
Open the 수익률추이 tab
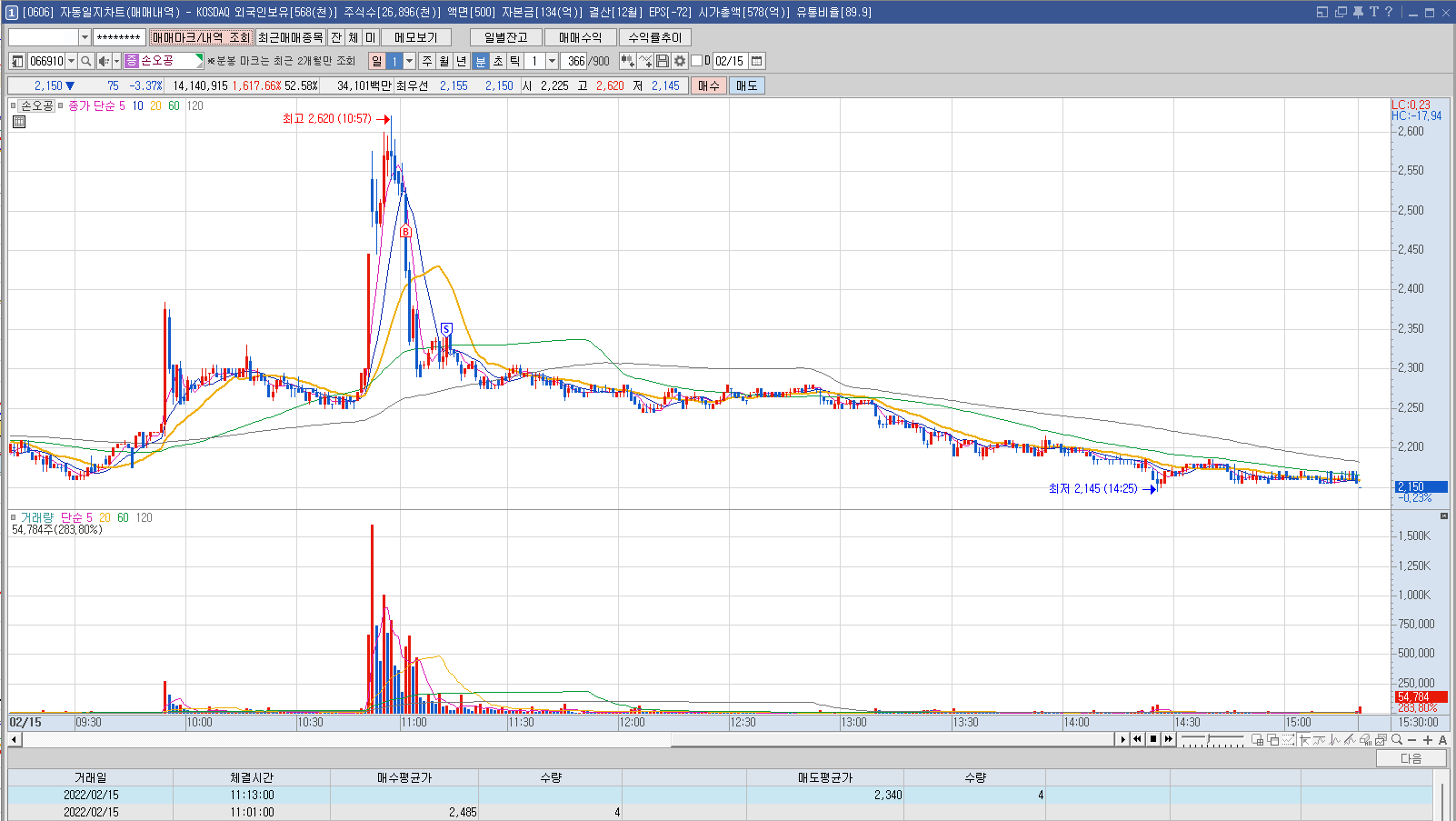click(x=655, y=37)
